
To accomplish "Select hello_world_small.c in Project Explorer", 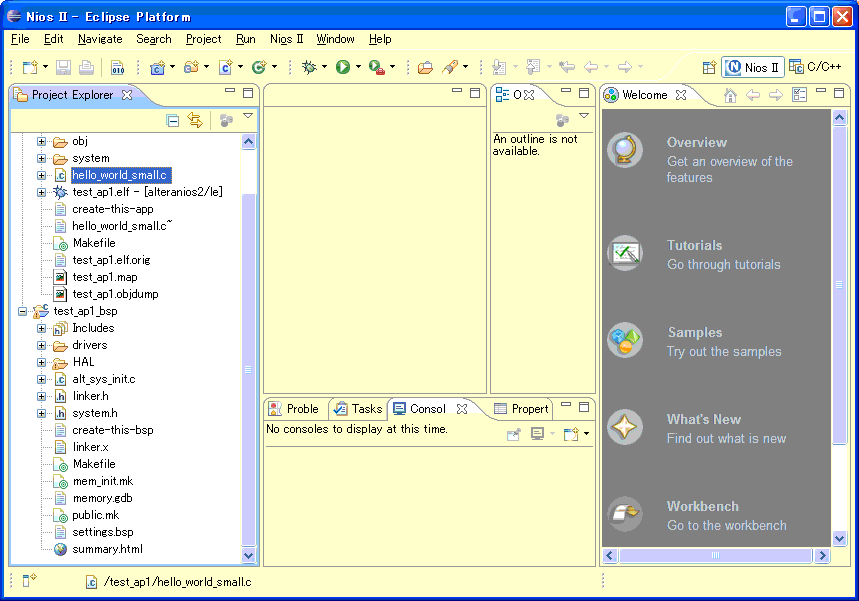I will click(119, 175).
